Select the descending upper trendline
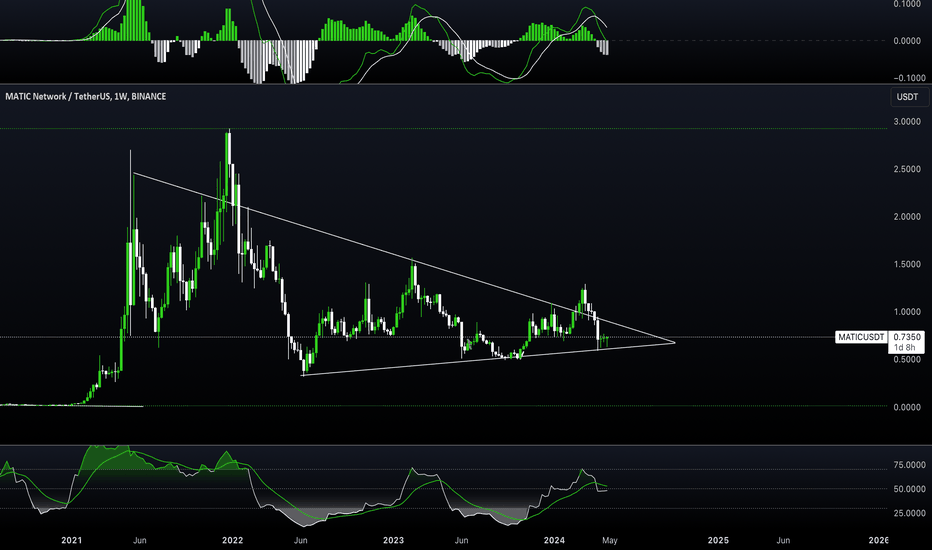 [404, 257]
